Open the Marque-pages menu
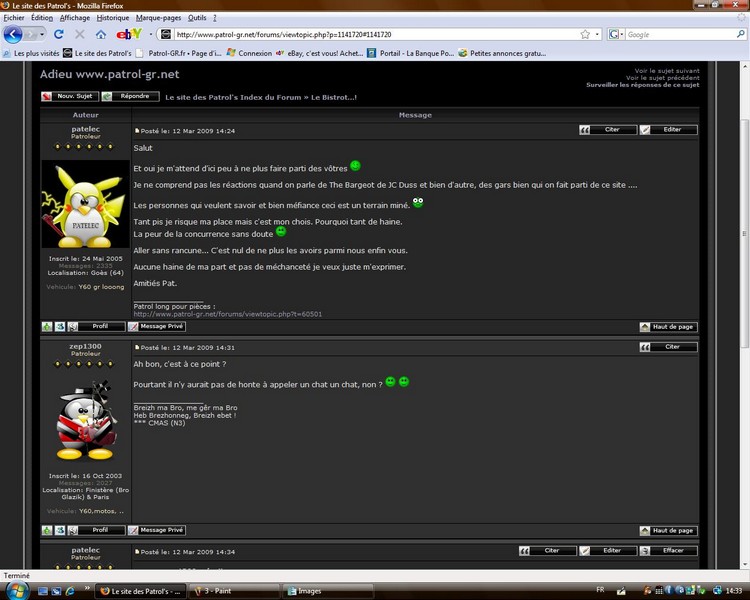750x600 pixels. coord(158,18)
